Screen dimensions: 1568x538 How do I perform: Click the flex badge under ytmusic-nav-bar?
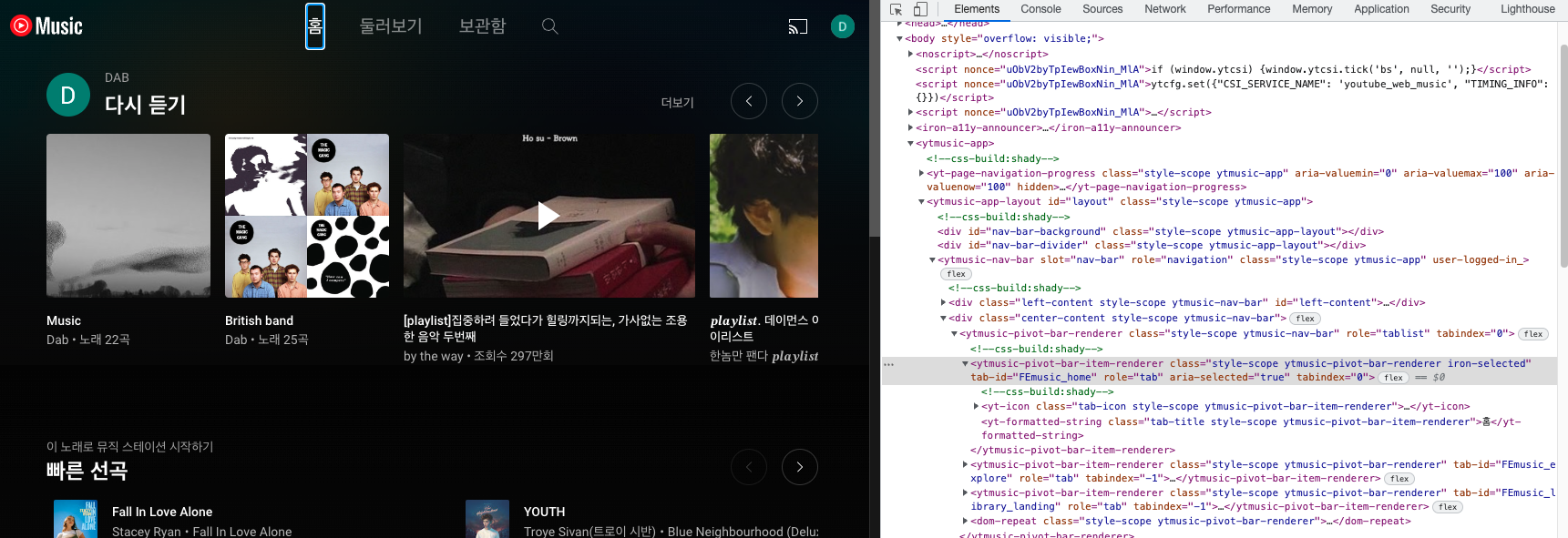956,274
